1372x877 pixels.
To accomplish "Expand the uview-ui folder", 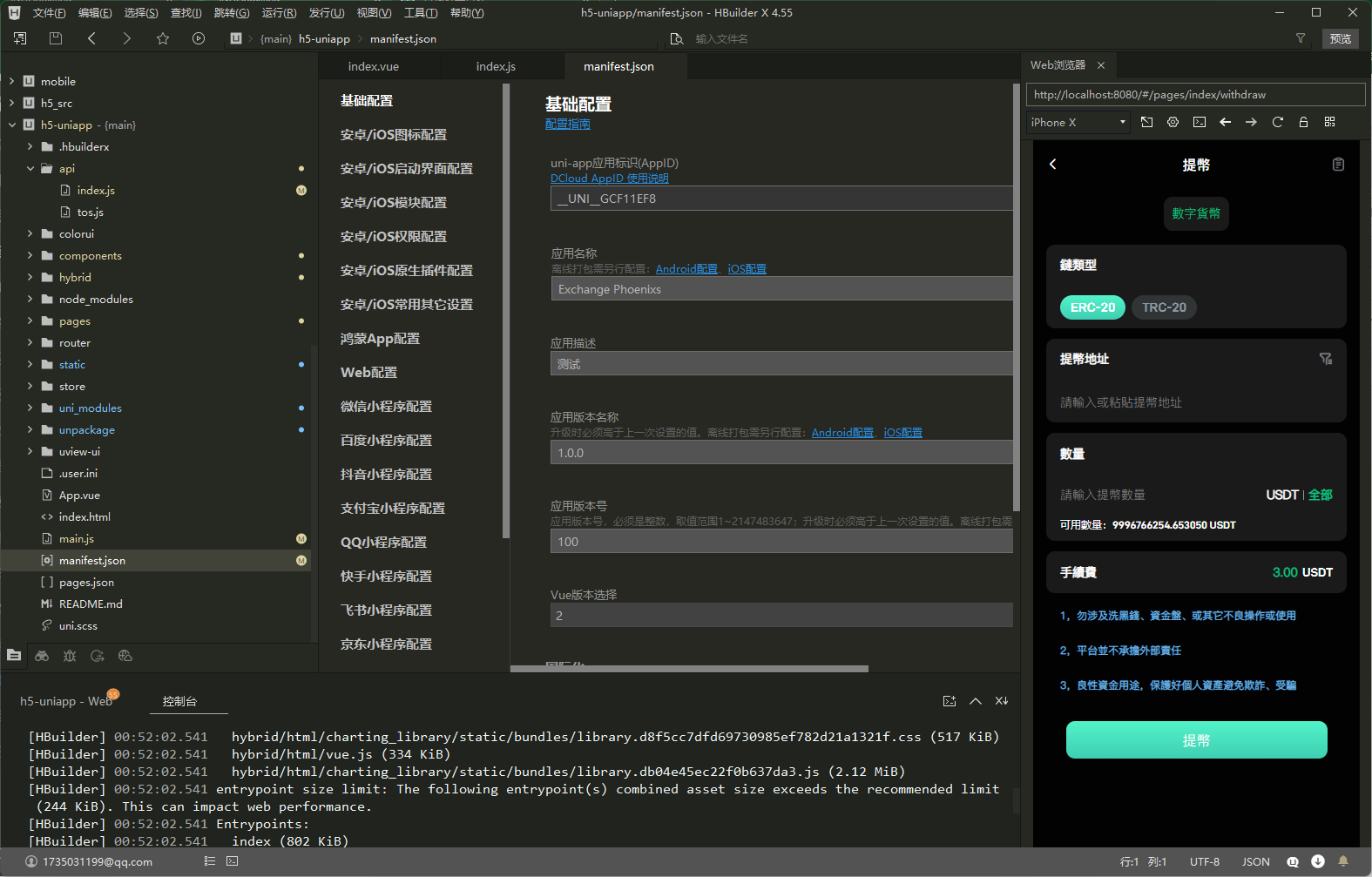I will pyautogui.click(x=30, y=451).
